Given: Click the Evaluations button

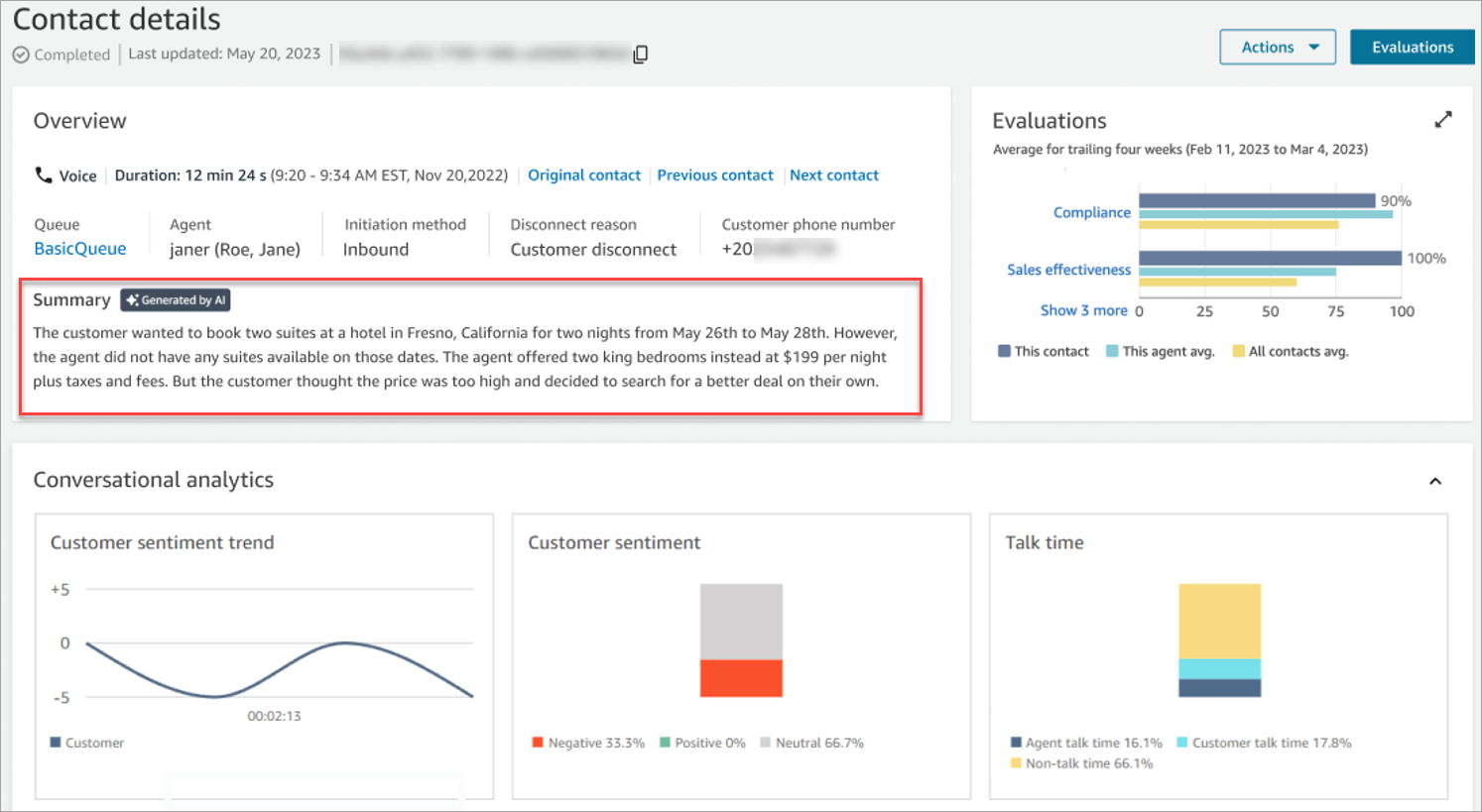Looking at the screenshot, I should coord(1412,47).
